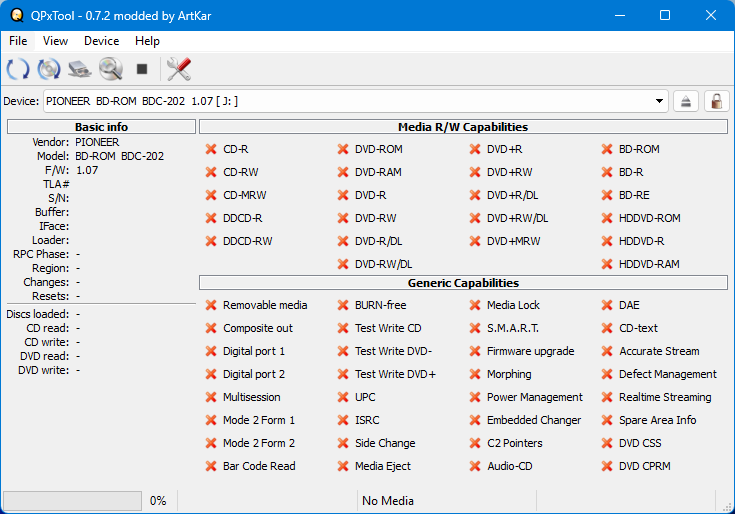This screenshot has width=735, height=514.
Task: Open the Device menu
Action: (x=101, y=41)
